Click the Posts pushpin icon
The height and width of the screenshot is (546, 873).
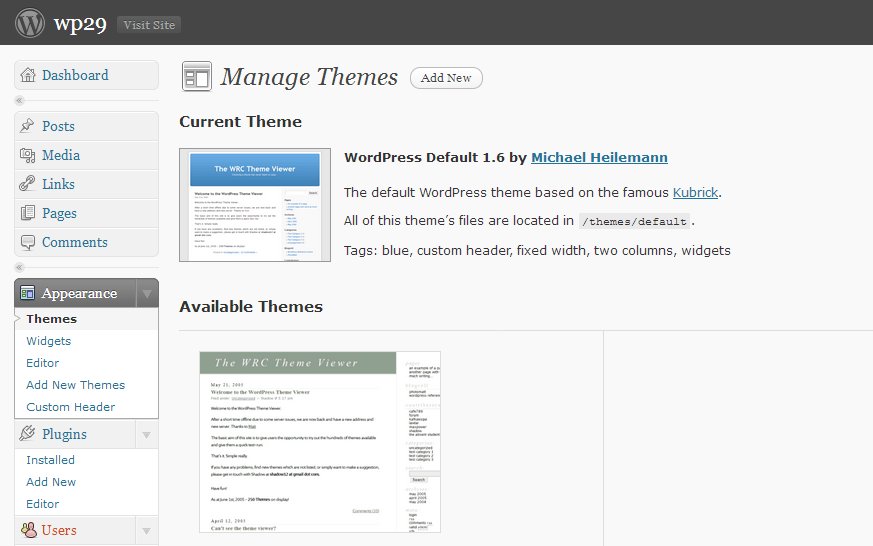(27, 126)
